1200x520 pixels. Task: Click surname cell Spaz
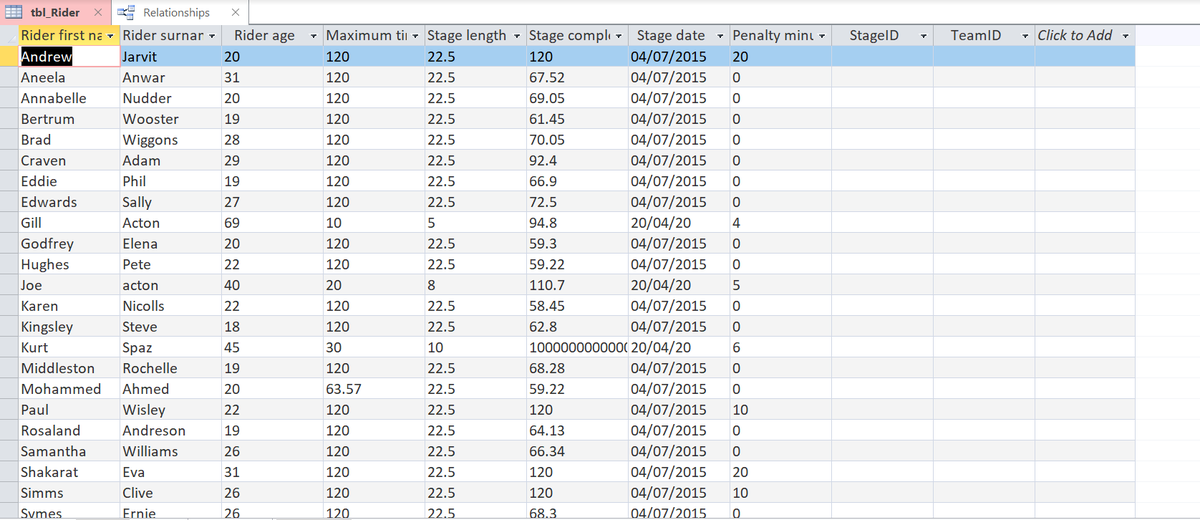(x=170, y=347)
